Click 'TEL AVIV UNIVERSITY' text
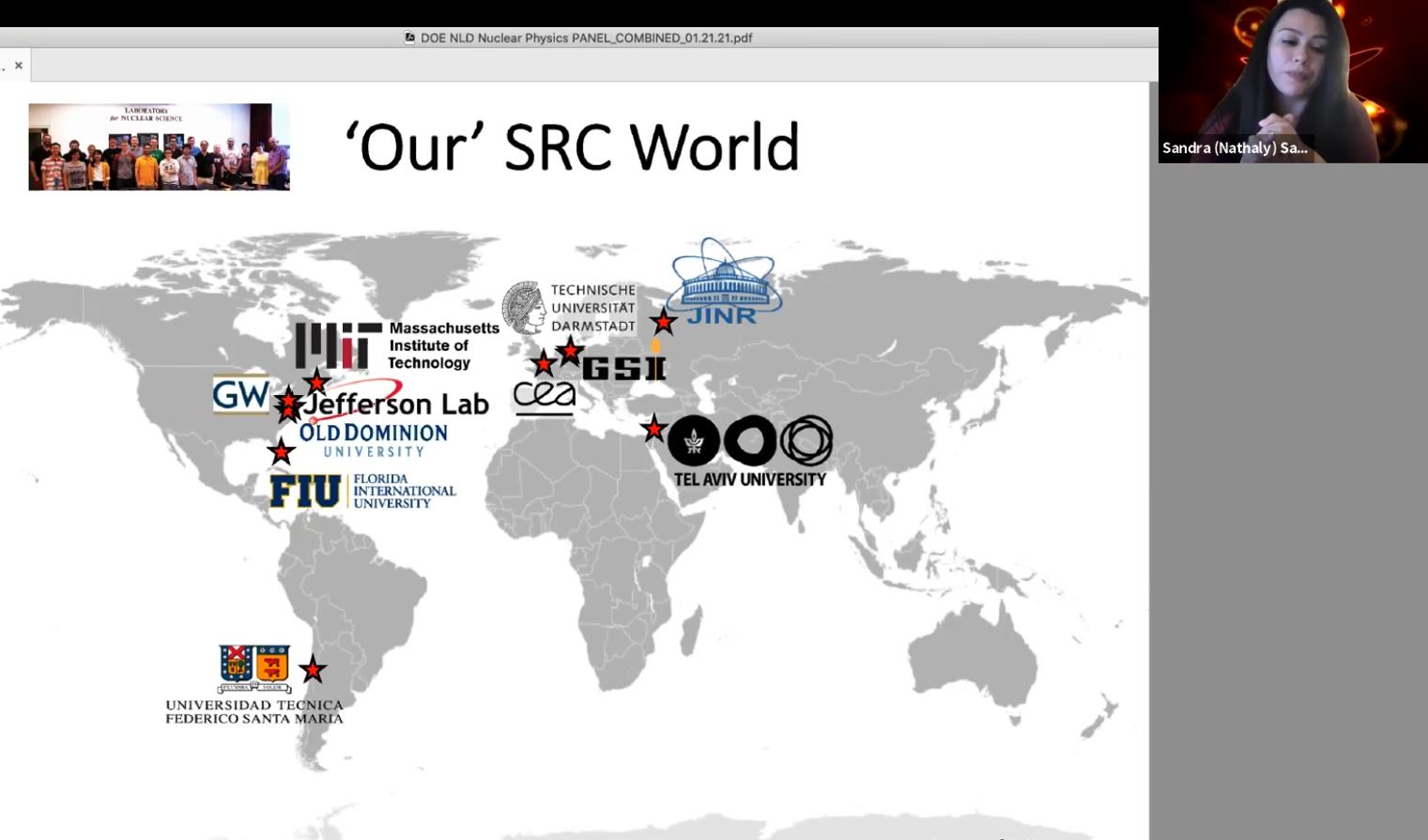 tap(750, 480)
